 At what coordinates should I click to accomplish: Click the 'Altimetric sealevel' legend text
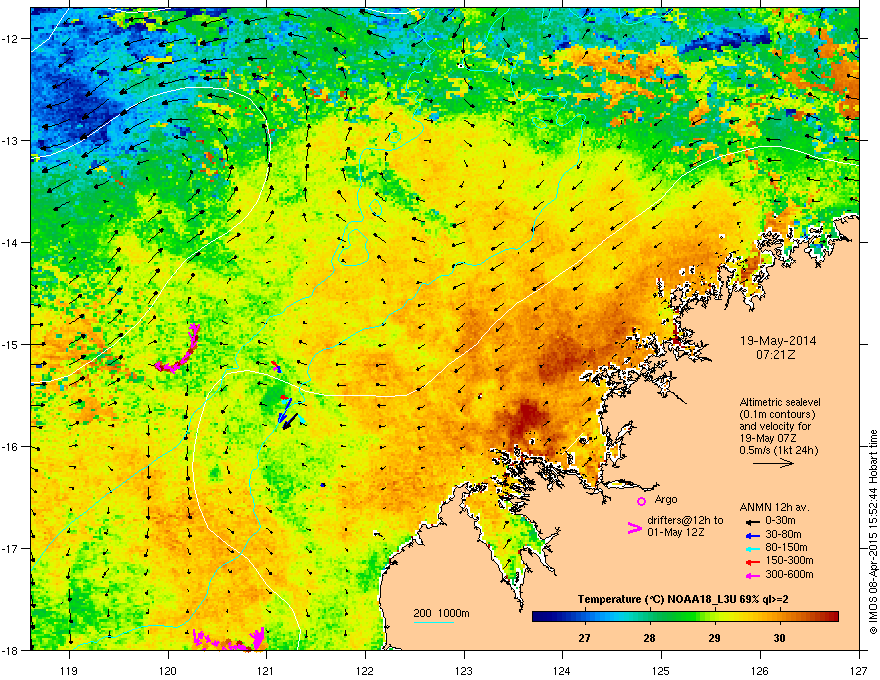click(x=780, y=402)
